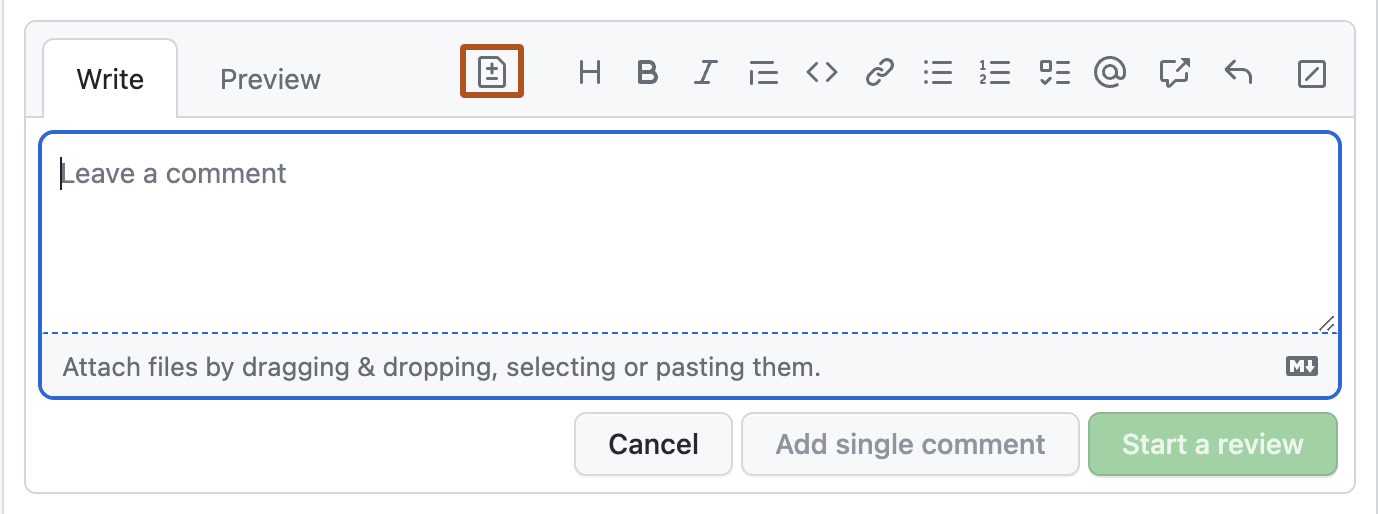Open slash commands menu
The height and width of the screenshot is (514, 1378).
point(1311,74)
